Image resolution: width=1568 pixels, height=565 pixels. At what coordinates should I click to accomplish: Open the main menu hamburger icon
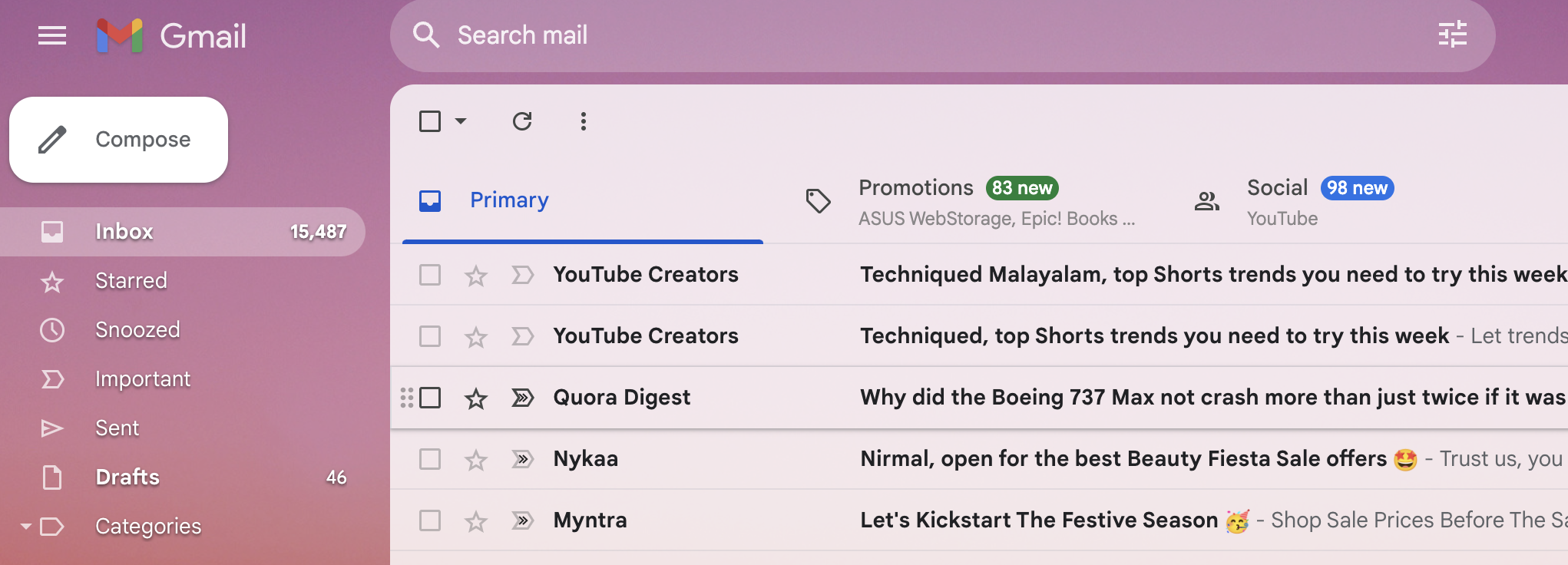click(x=52, y=35)
